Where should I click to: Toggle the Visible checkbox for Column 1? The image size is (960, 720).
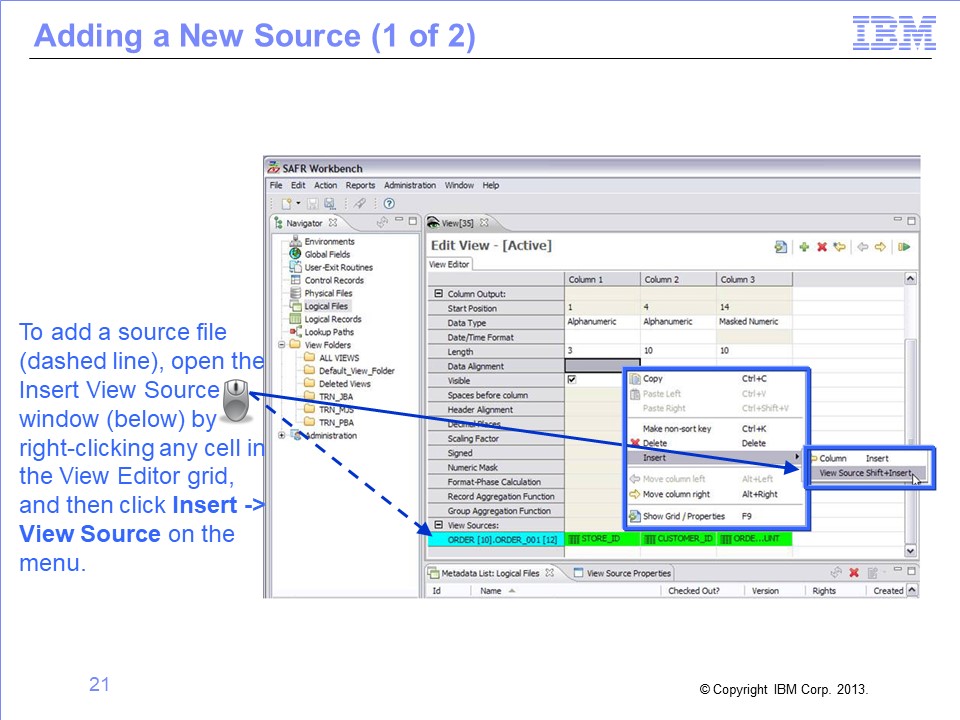(572, 380)
